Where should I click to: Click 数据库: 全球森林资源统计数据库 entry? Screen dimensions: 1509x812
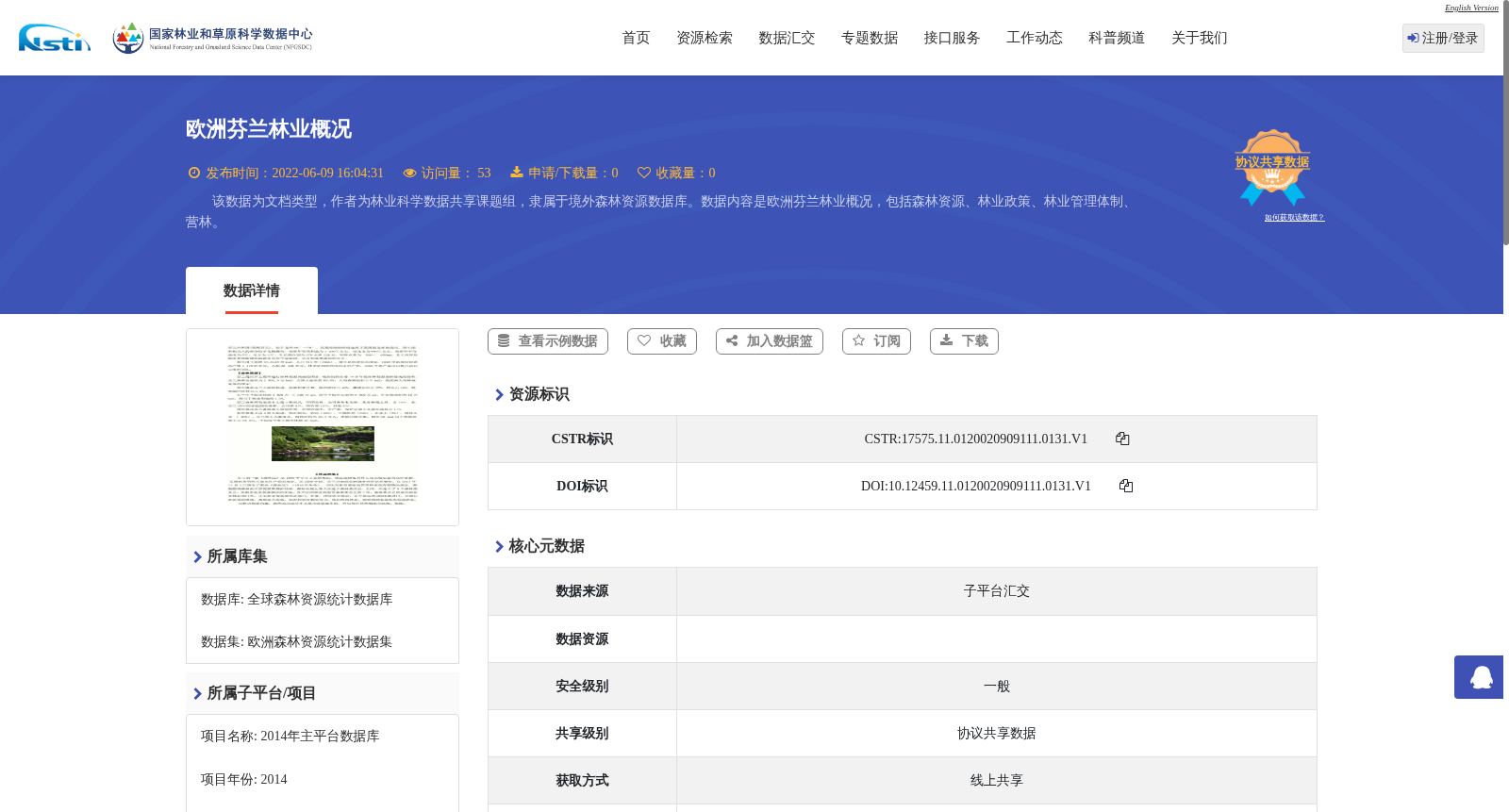tap(297, 600)
